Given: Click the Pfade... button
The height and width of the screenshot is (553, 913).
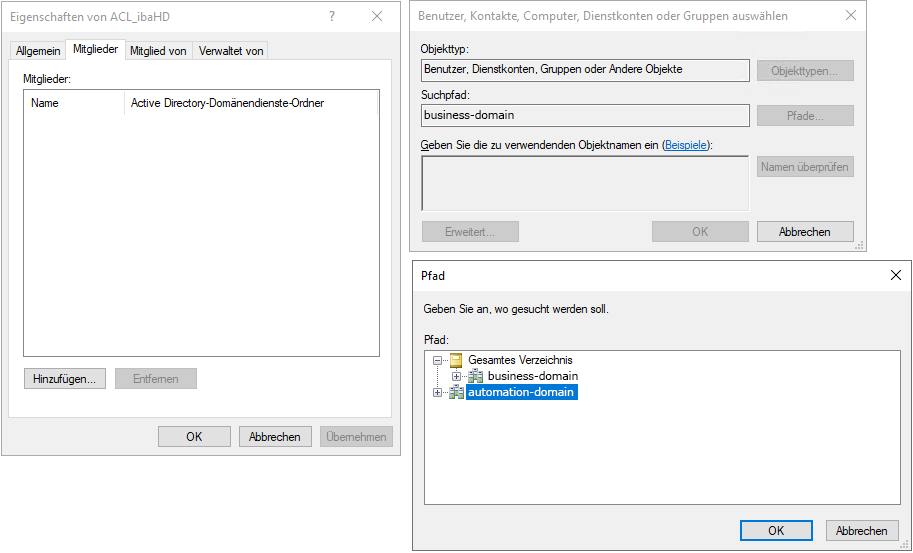Looking at the screenshot, I should click(x=805, y=116).
